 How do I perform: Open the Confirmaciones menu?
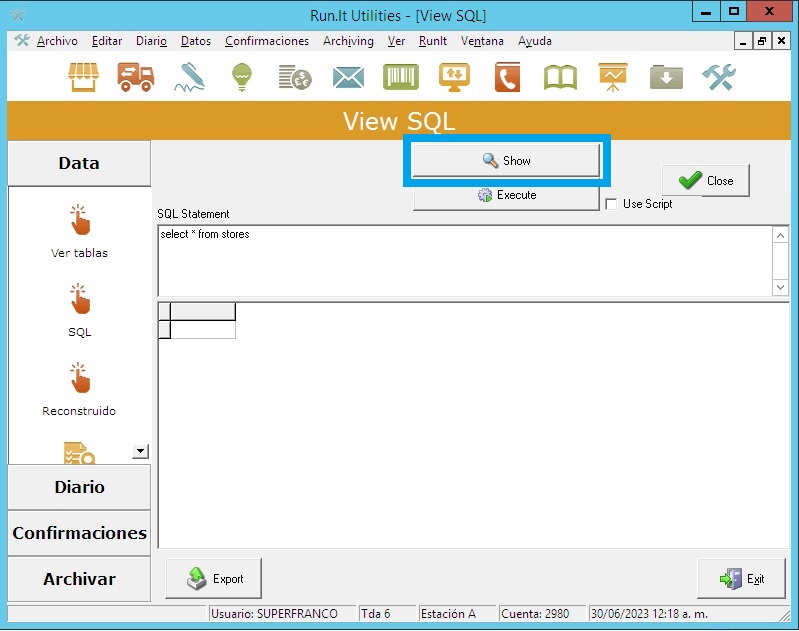tap(267, 41)
